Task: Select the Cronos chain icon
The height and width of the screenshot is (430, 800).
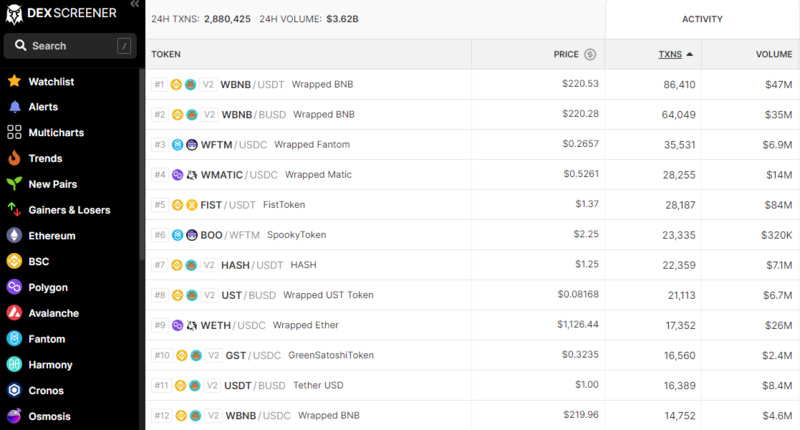Action: tap(14, 390)
